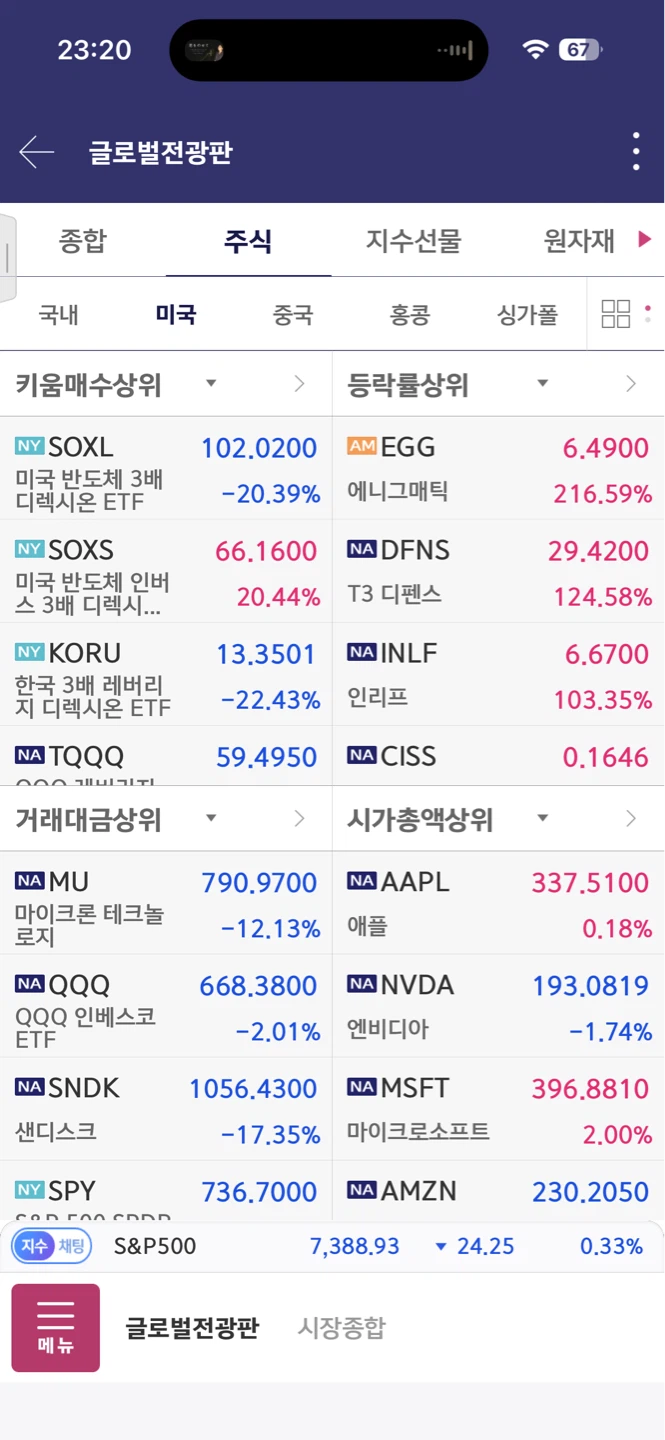Select the 미국 market filter
The height and width of the screenshot is (1440, 665).
[x=176, y=315]
